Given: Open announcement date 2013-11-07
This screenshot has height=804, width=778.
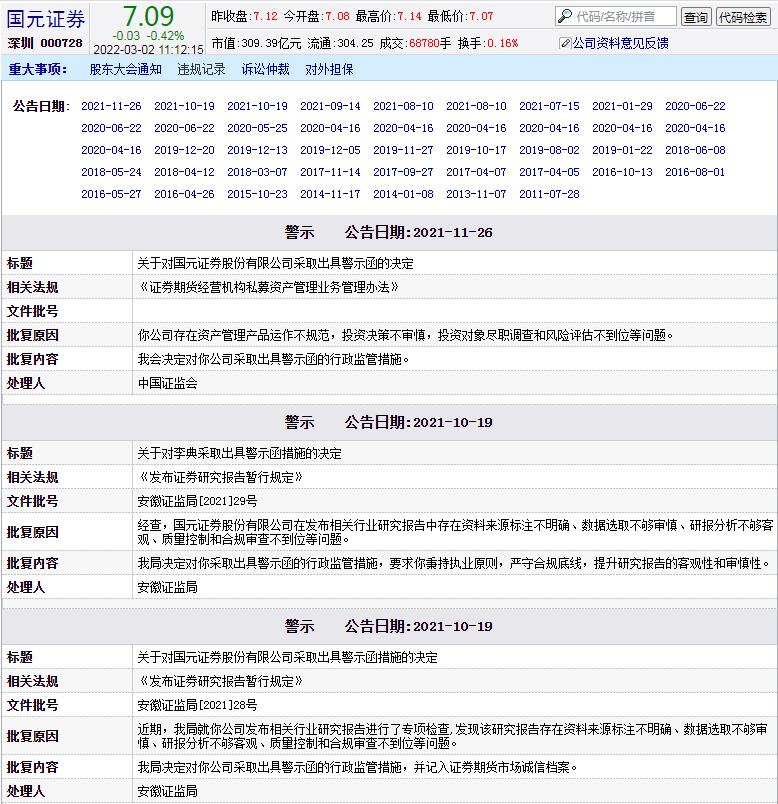Looking at the screenshot, I should 476,194.
